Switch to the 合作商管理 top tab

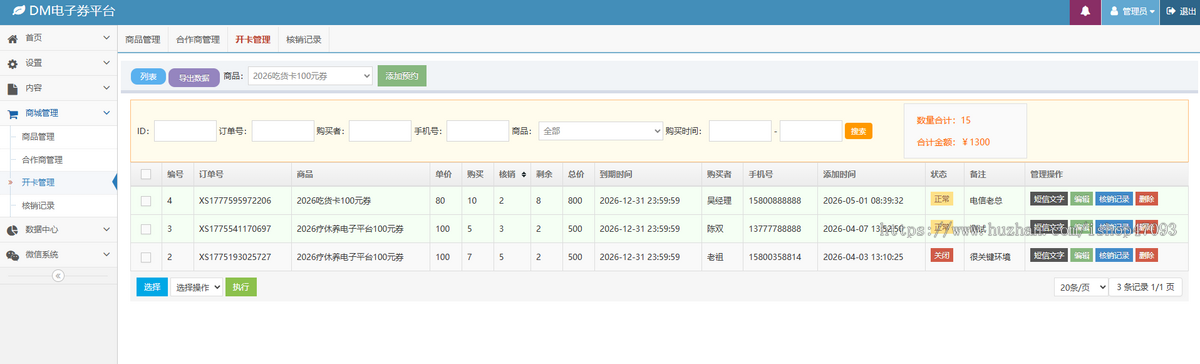197,40
